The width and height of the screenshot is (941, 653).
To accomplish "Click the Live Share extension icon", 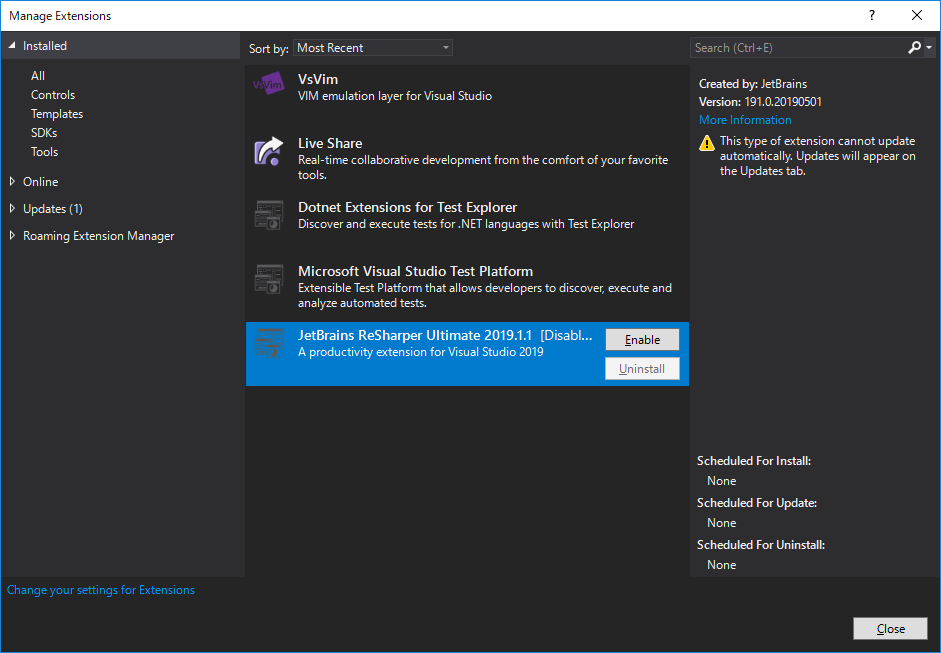I will 268,150.
